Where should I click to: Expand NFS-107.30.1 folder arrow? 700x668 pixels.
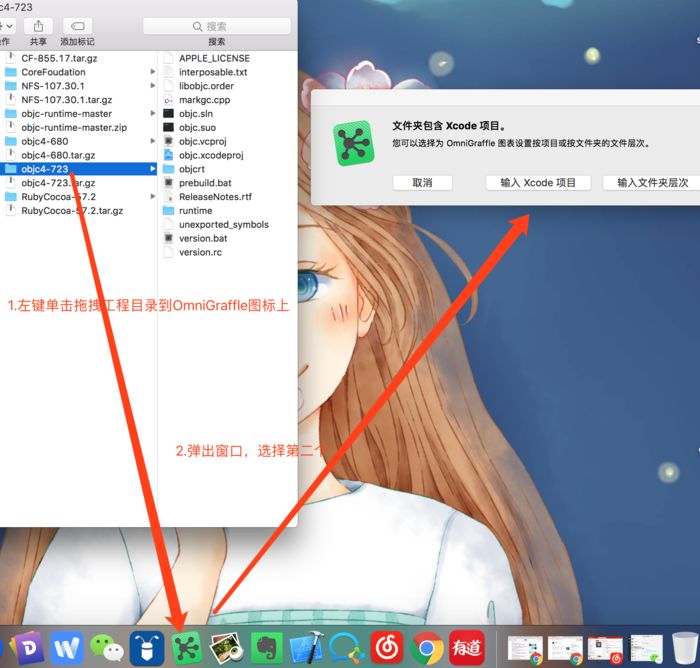[x=153, y=86]
